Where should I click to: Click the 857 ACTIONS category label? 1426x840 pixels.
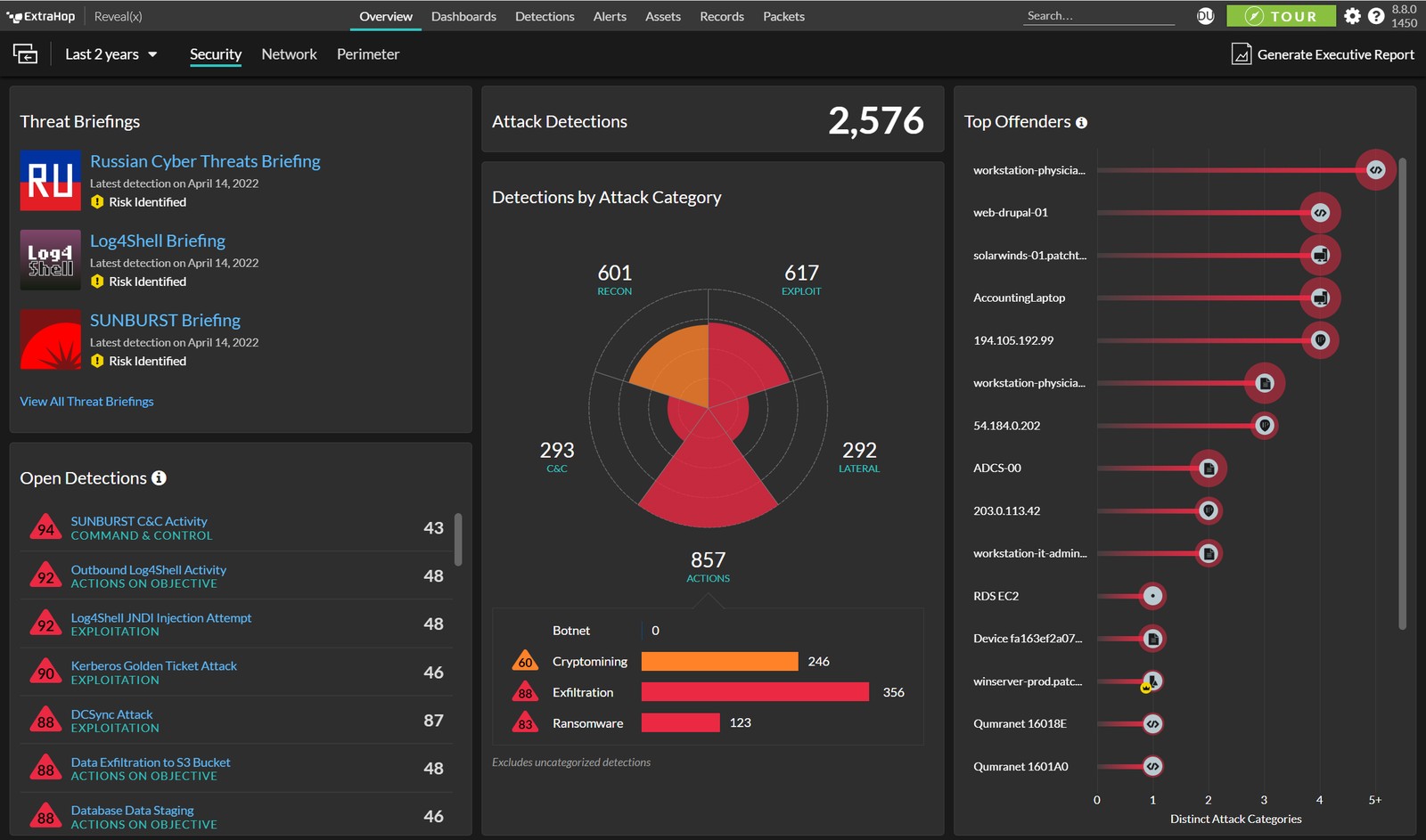click(x=708, y=567)
